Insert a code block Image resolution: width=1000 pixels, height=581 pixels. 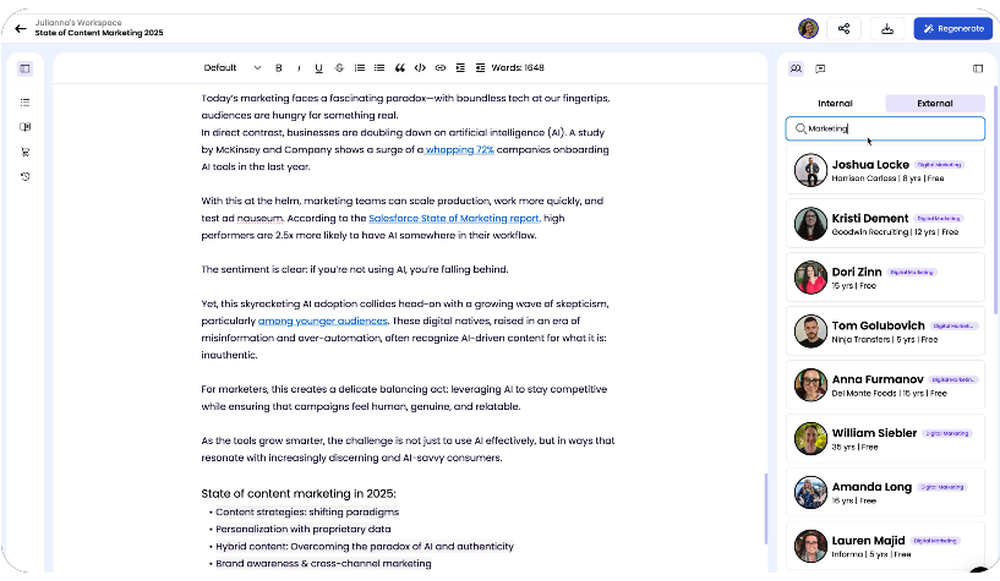point(420,68)
